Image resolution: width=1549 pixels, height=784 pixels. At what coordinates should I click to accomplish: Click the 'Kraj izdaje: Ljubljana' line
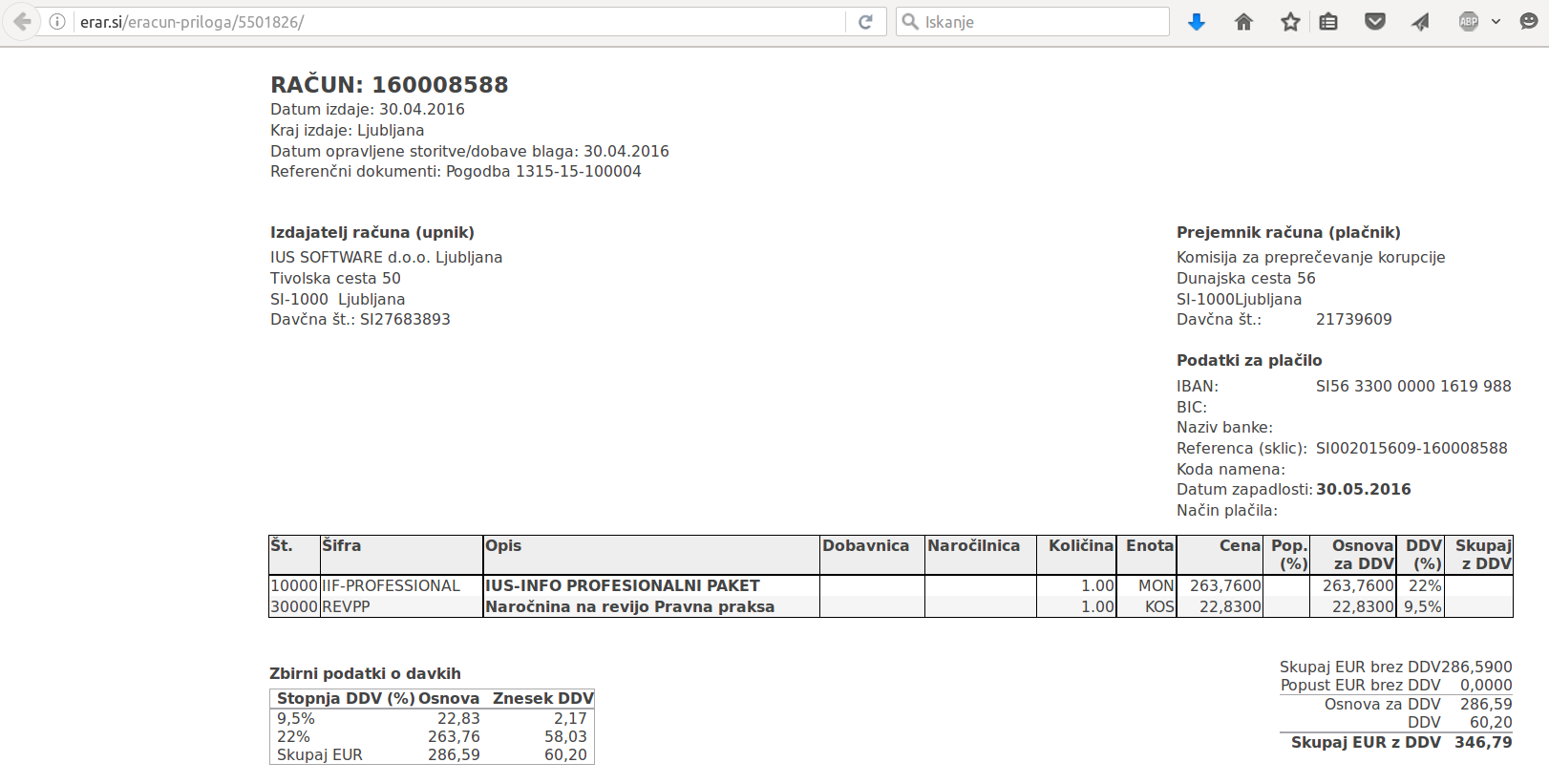pos(347,130)
